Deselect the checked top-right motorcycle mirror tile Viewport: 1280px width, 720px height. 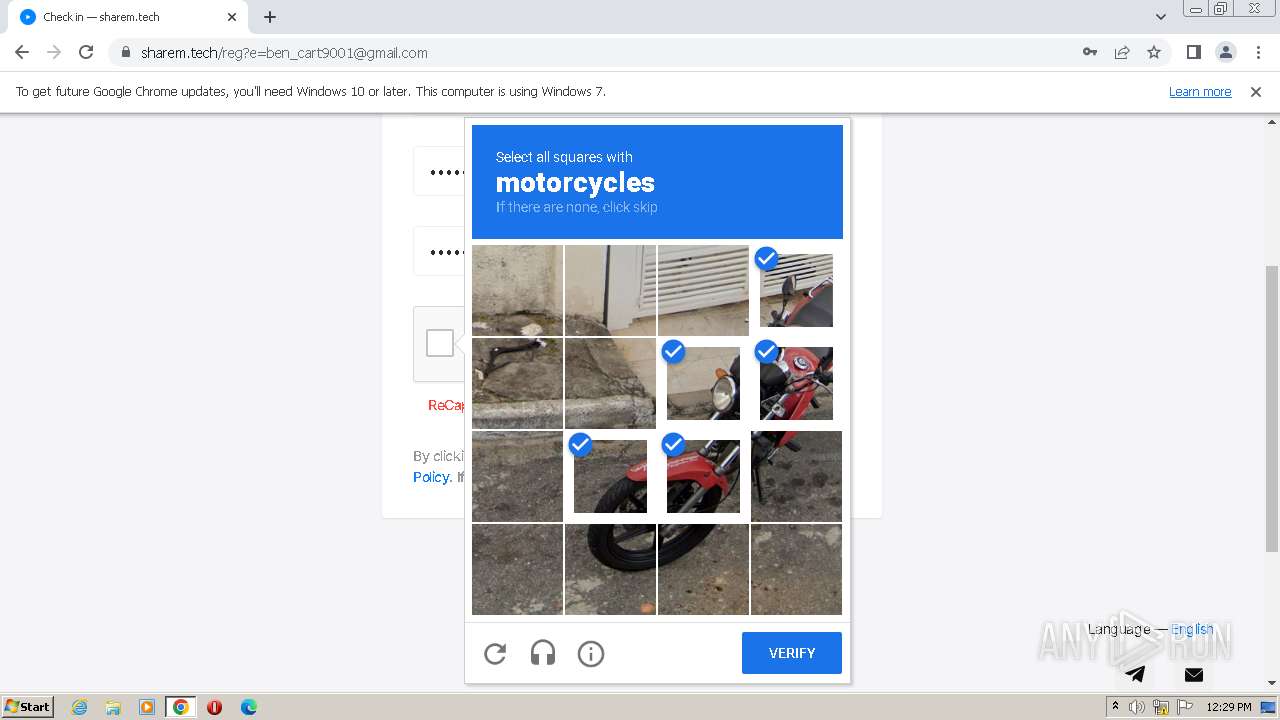pos(796,290)
